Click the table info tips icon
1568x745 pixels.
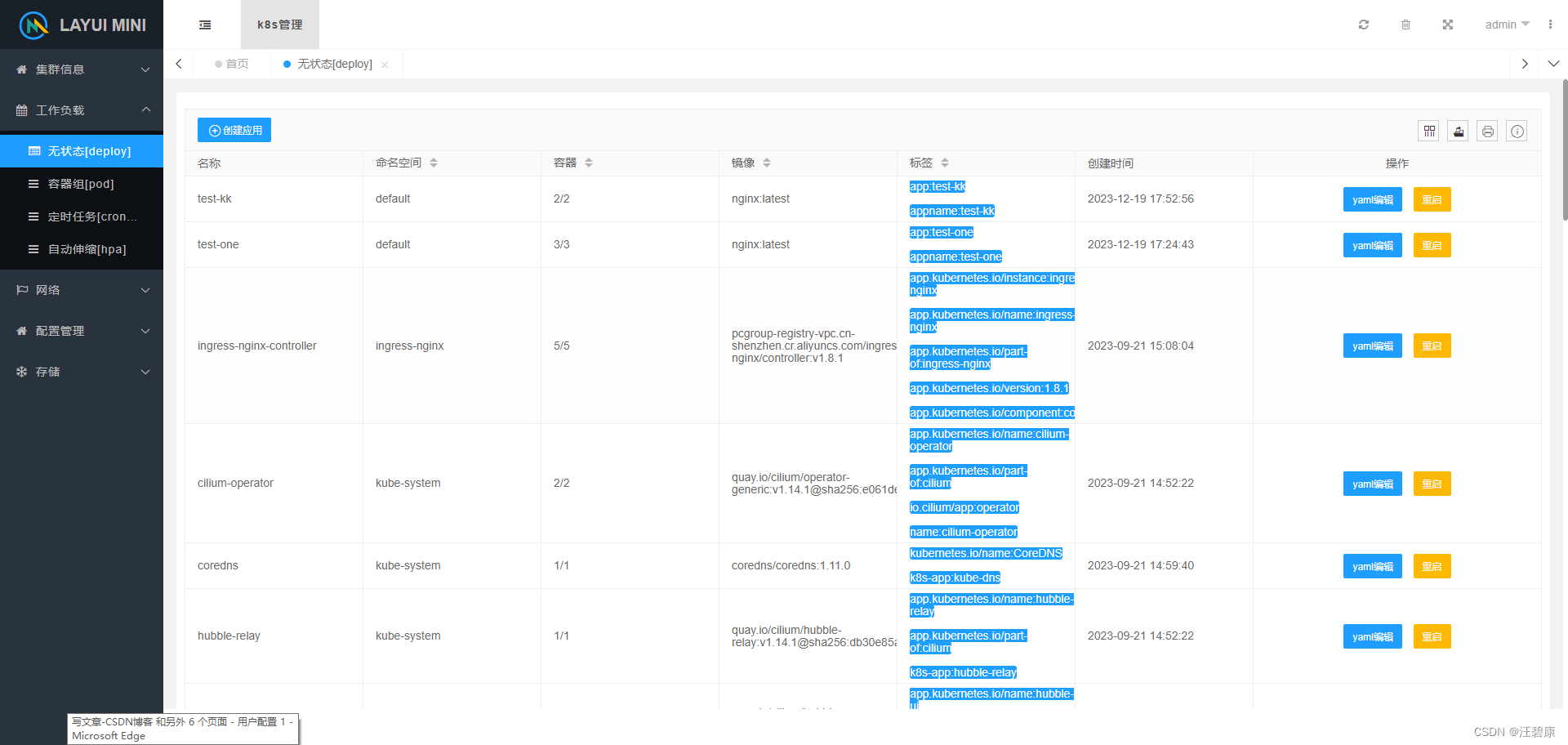click(x=1517, y=131)
